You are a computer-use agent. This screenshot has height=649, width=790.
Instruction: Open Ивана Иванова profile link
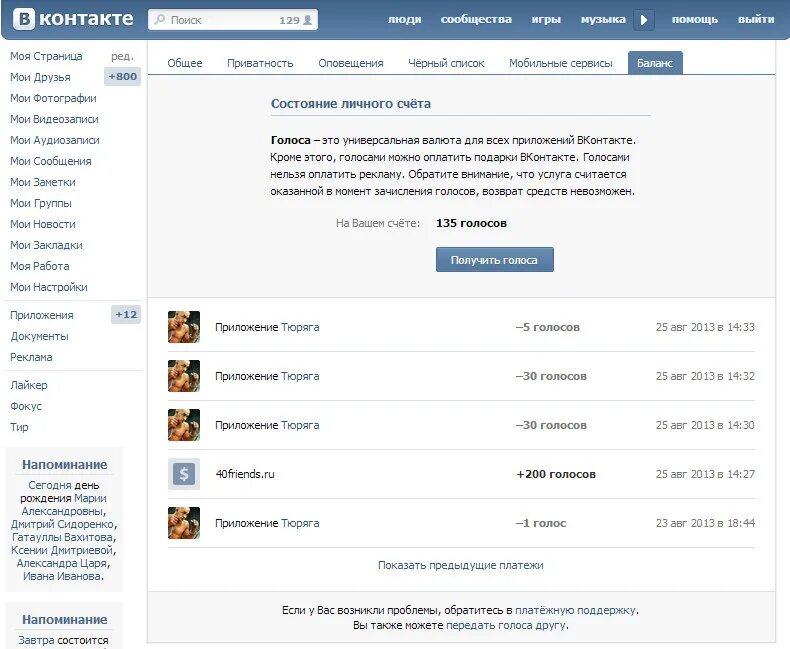click(62, 576)
